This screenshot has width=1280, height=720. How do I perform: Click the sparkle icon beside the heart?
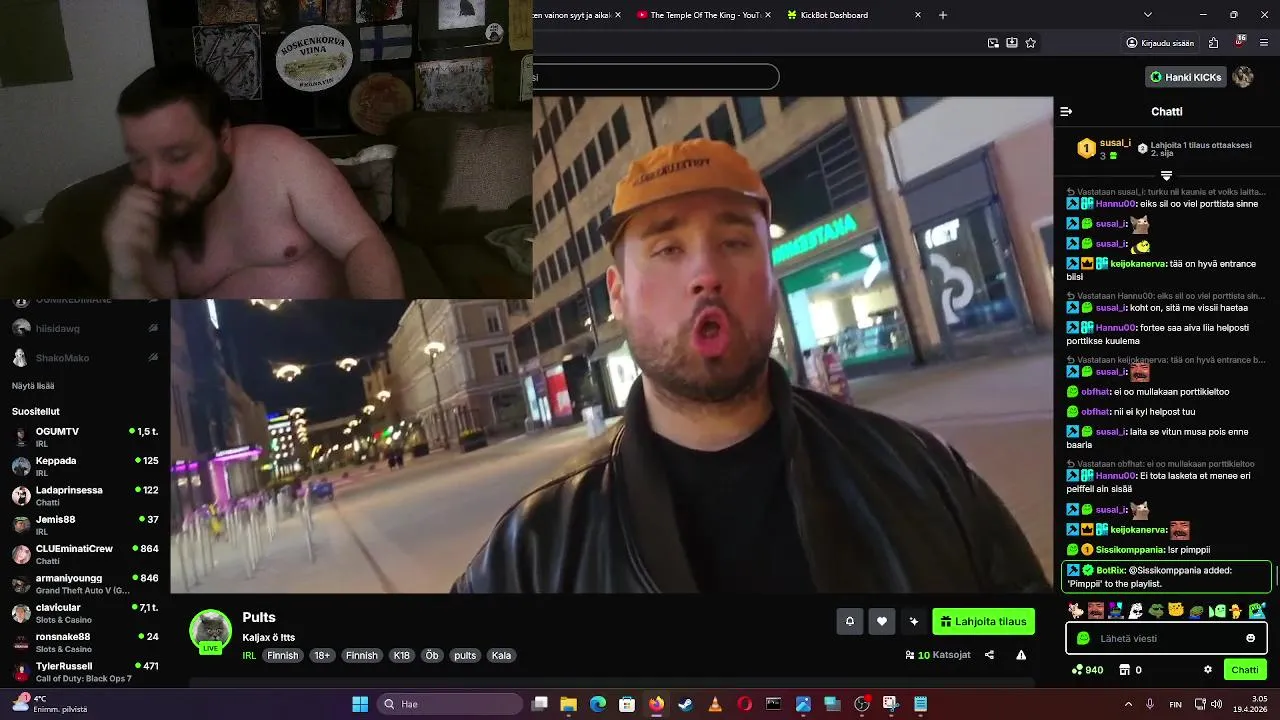coord(913,621)
